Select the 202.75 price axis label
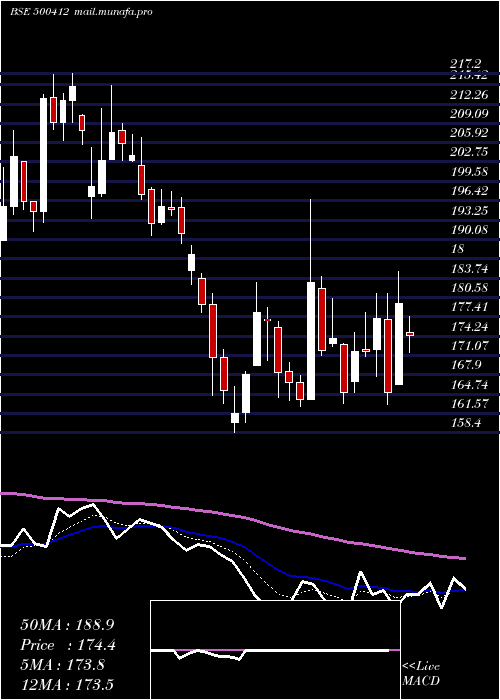Viewport: 500px width, 700px height. point(469,152)
